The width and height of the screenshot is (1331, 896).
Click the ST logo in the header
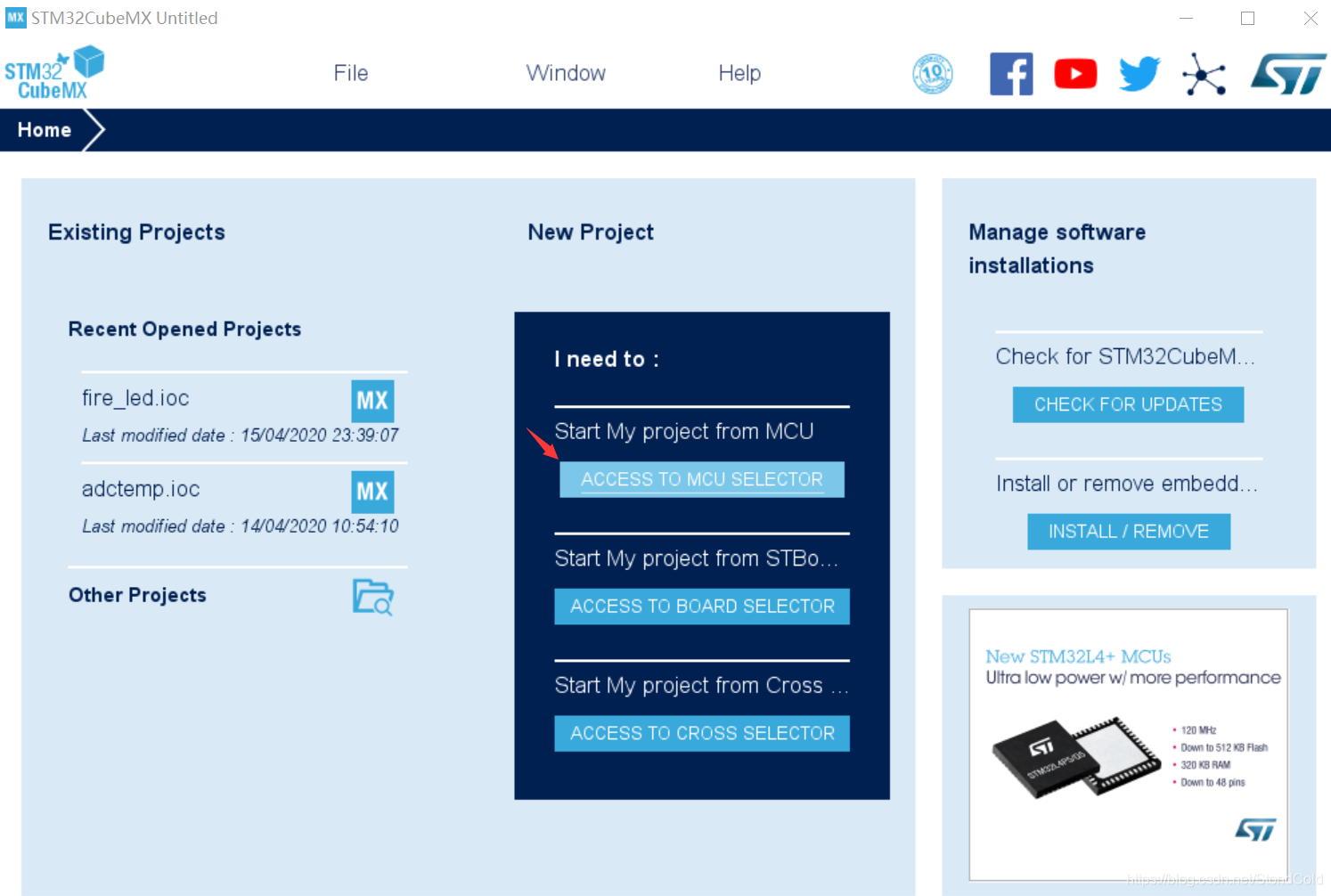coord(1288,74)
